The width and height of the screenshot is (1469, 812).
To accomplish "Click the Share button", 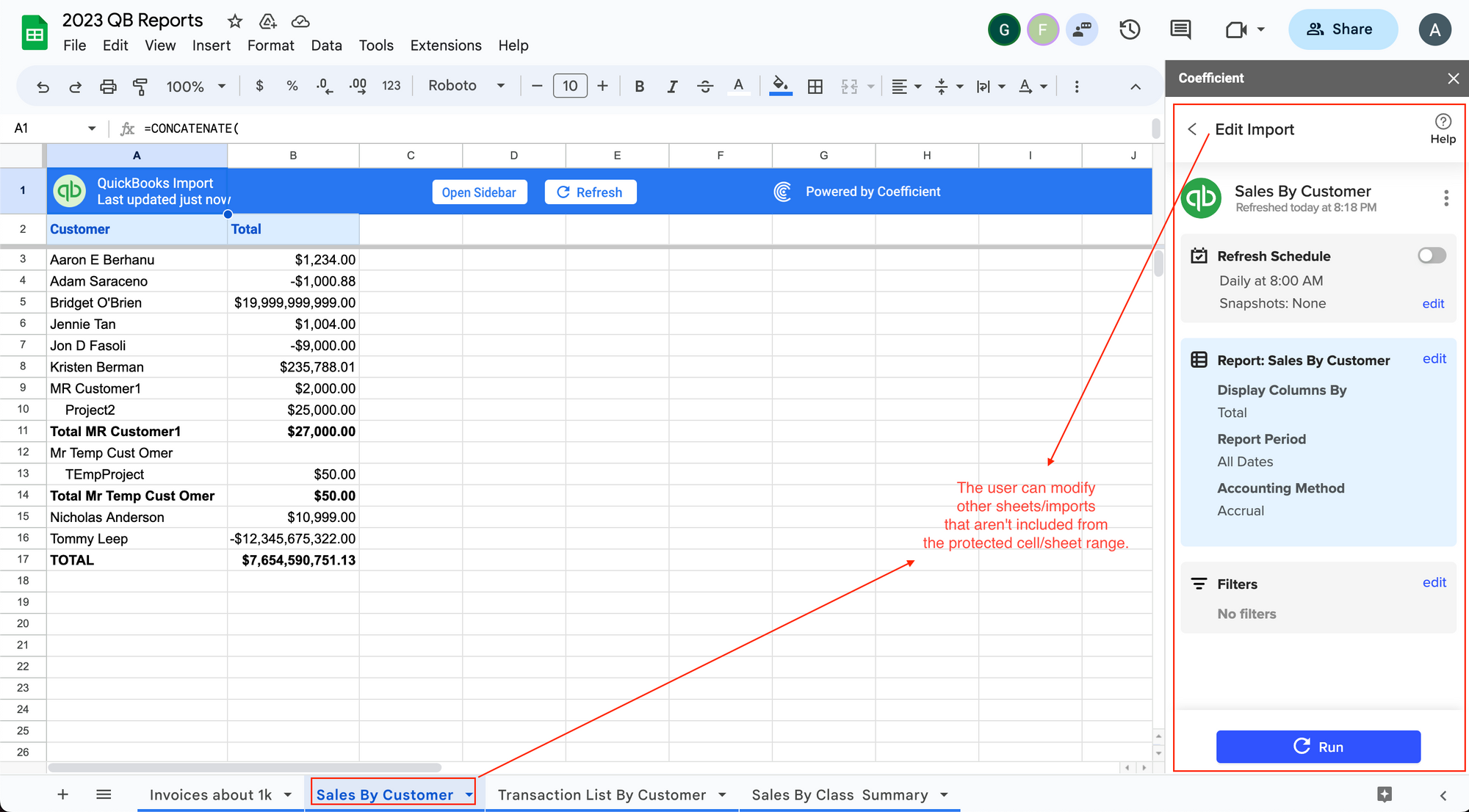I will click(x=1341, y=29).
